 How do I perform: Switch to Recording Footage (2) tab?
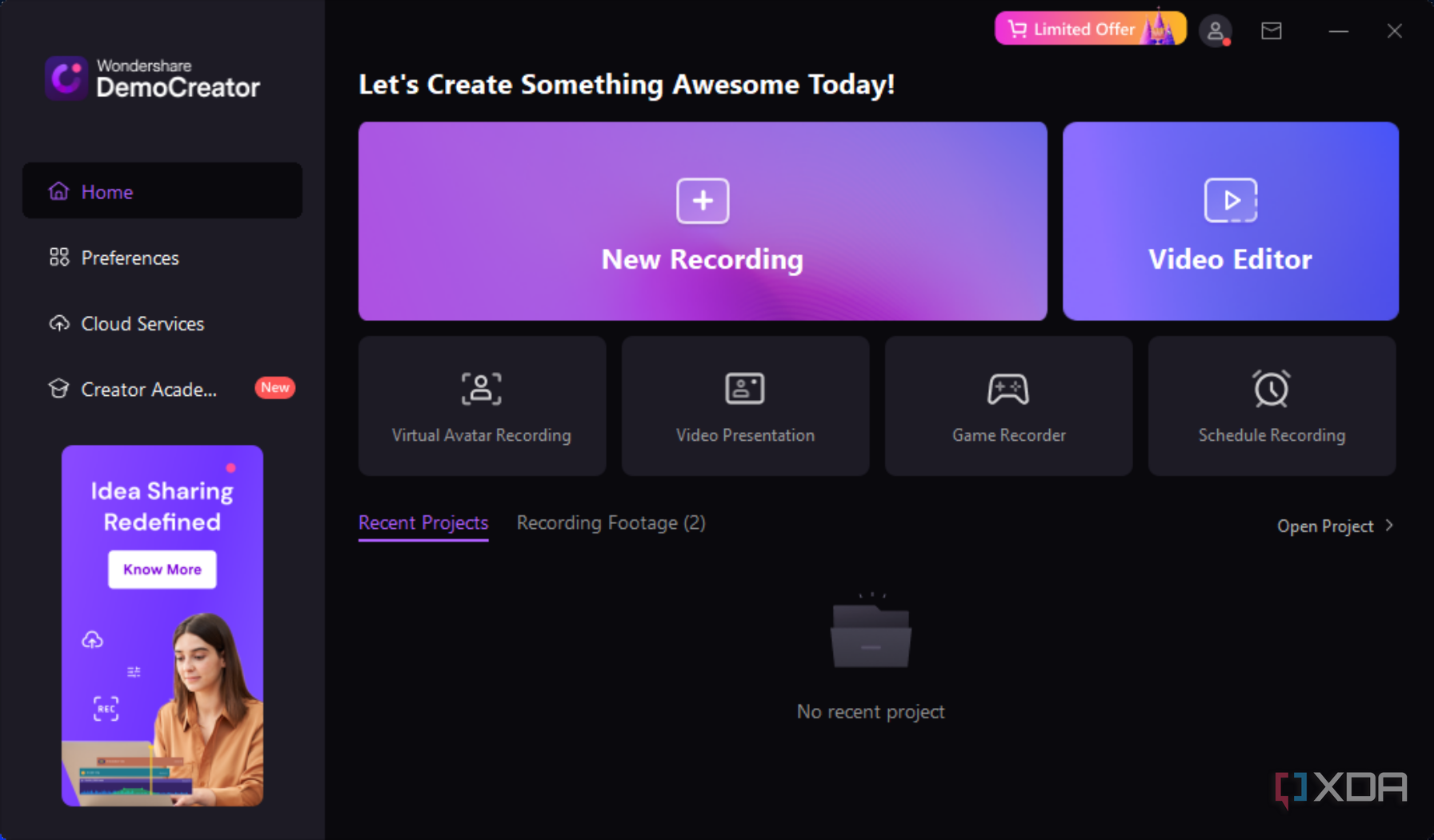[x=611, y=523]
